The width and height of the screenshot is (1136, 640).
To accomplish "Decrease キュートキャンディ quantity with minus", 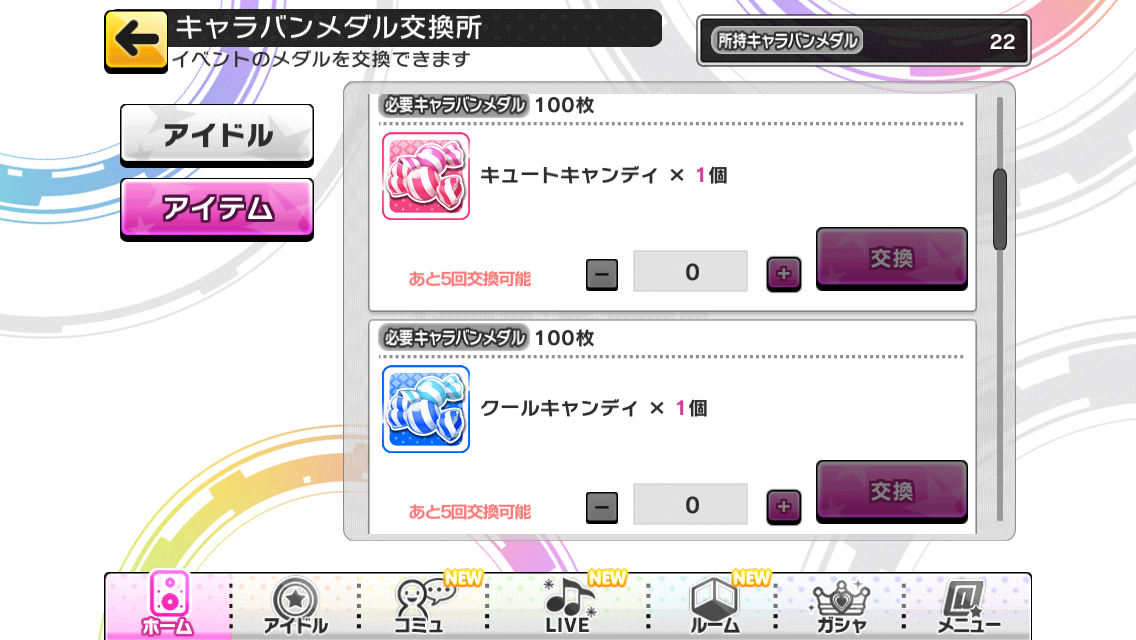I will [x=601, y=275].
